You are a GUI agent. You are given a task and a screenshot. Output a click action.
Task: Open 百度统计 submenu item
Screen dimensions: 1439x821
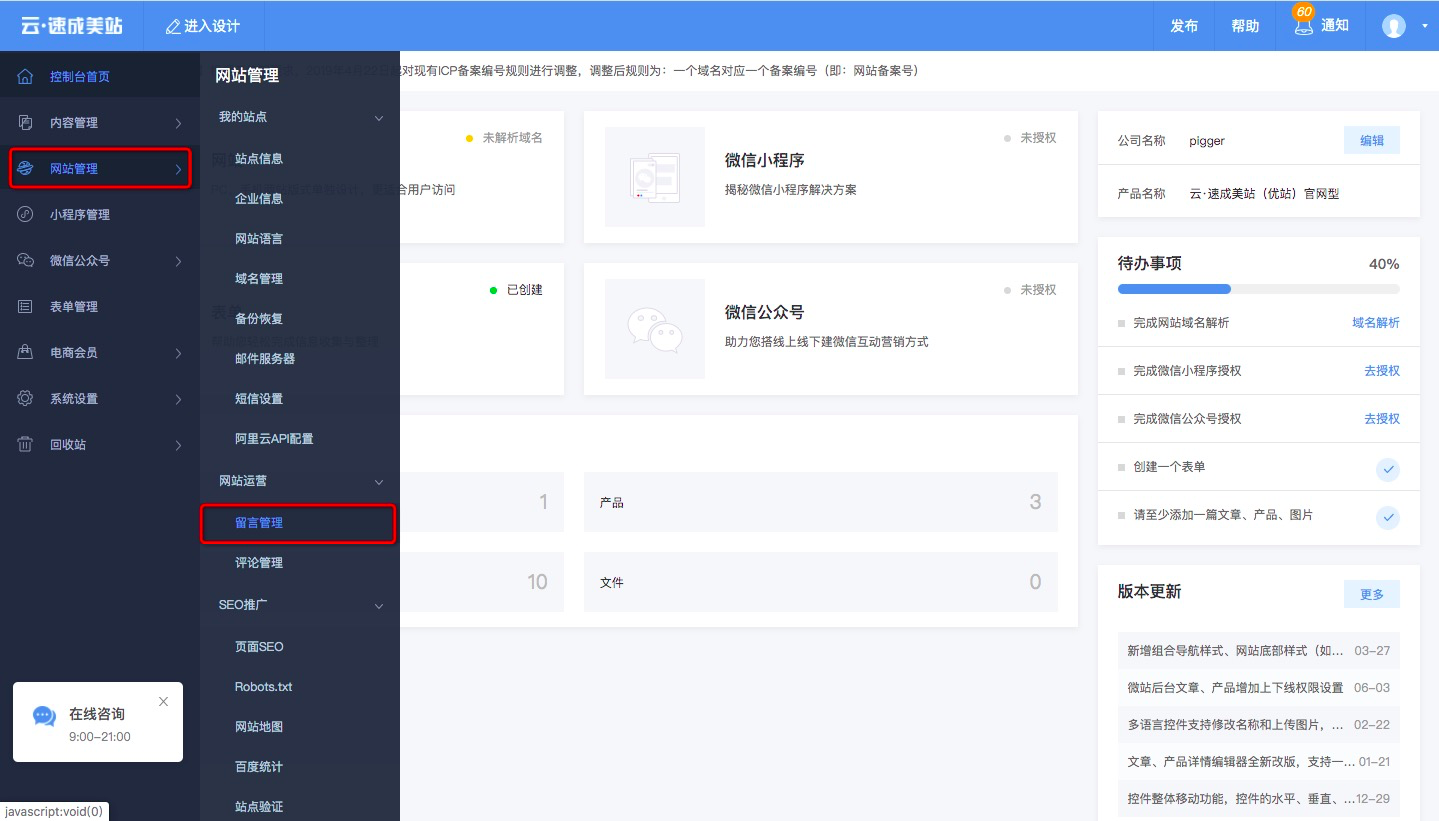pos(259,767)
